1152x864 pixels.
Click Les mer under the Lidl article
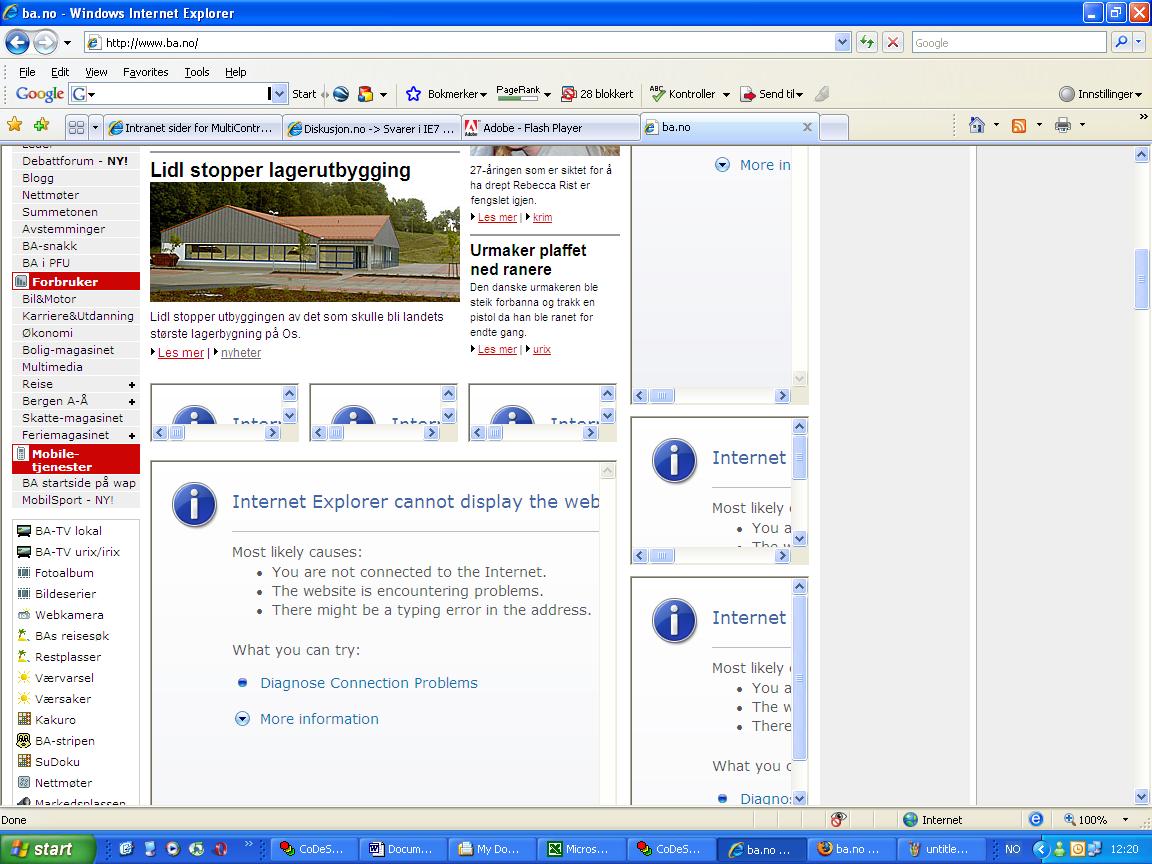pos(181,353)
